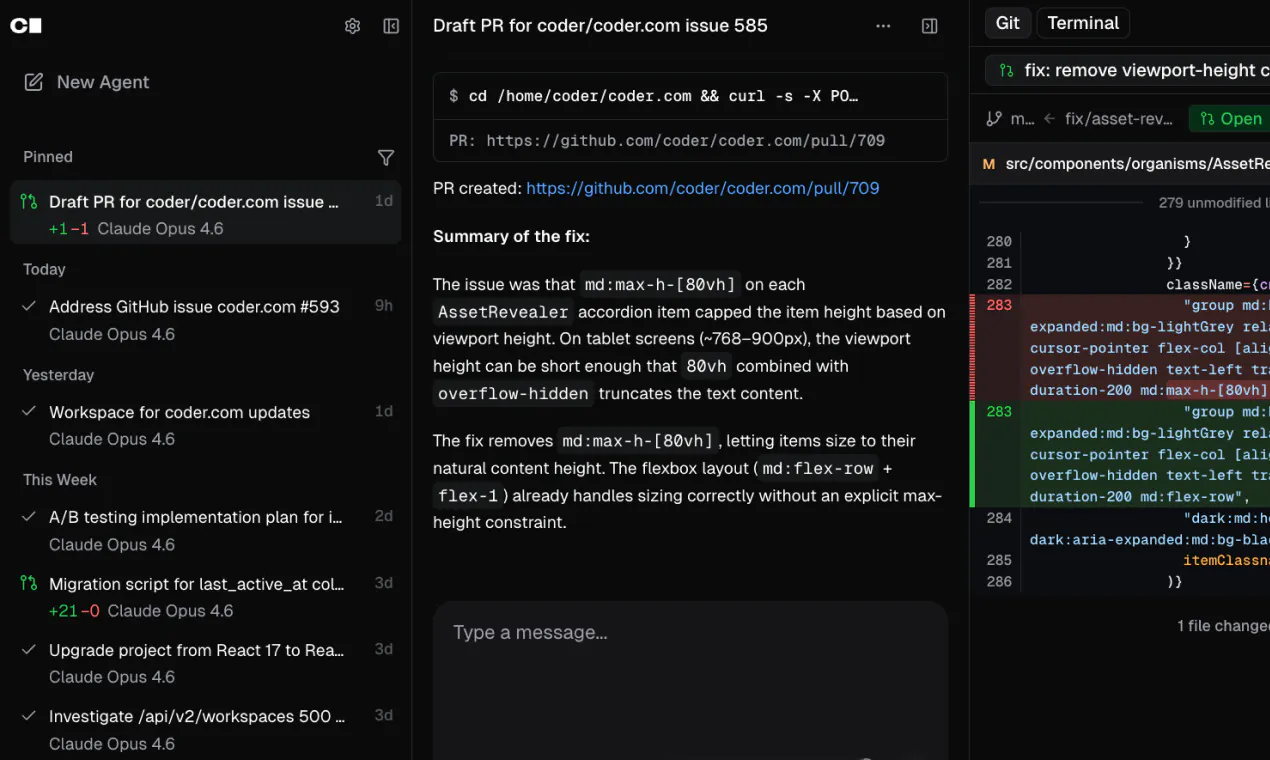Click the New Agent compose icon

point(34,82)
